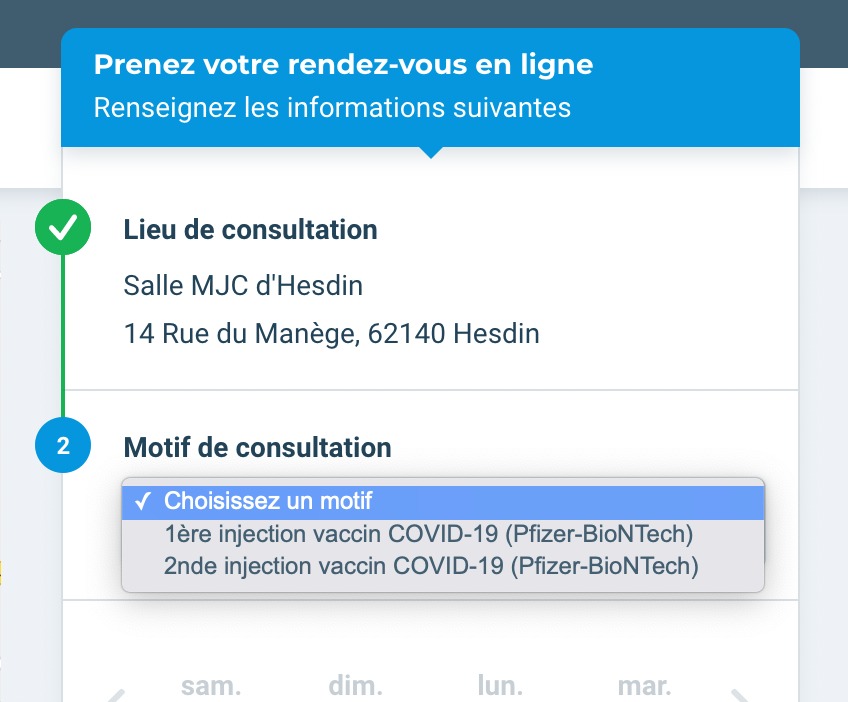Select the "lun." day column header
The image size is (848, 702).
tap(500, 687)
